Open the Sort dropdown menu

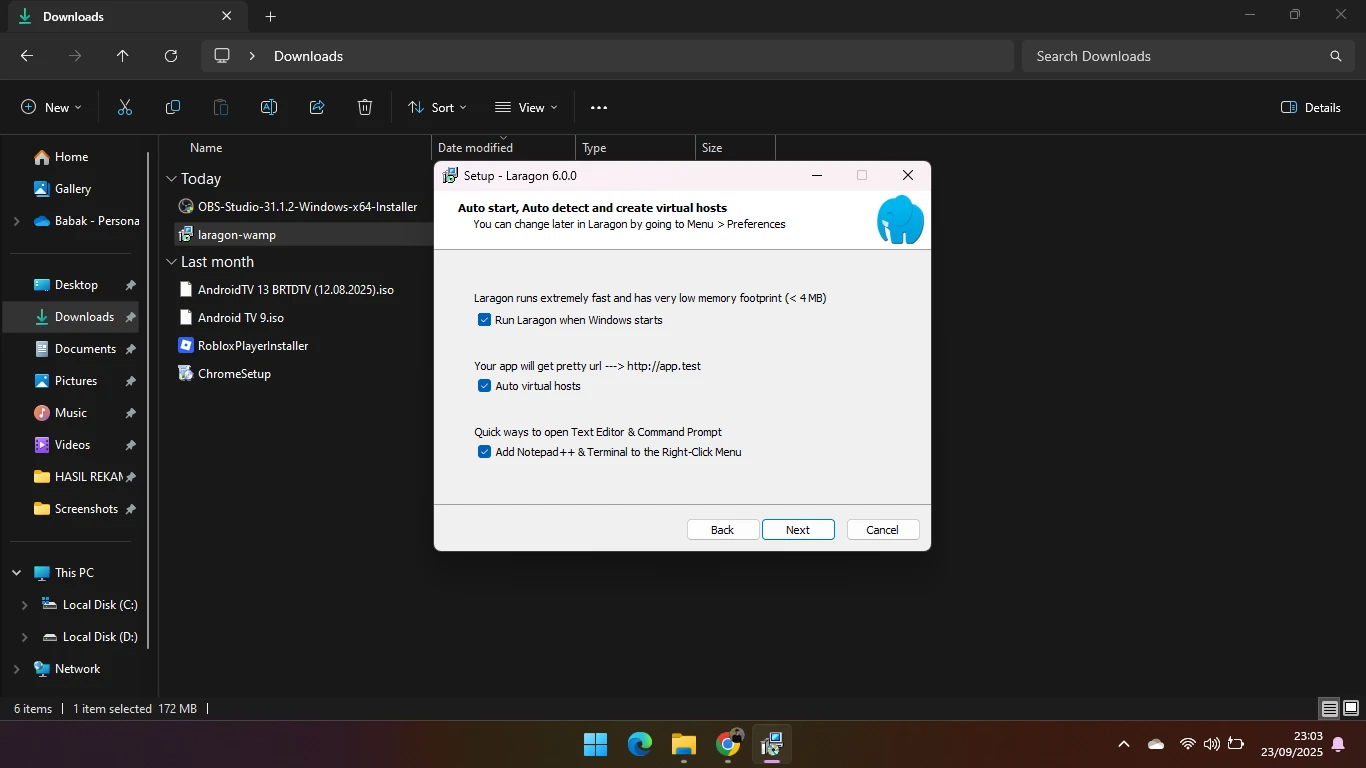coord(437,108)
